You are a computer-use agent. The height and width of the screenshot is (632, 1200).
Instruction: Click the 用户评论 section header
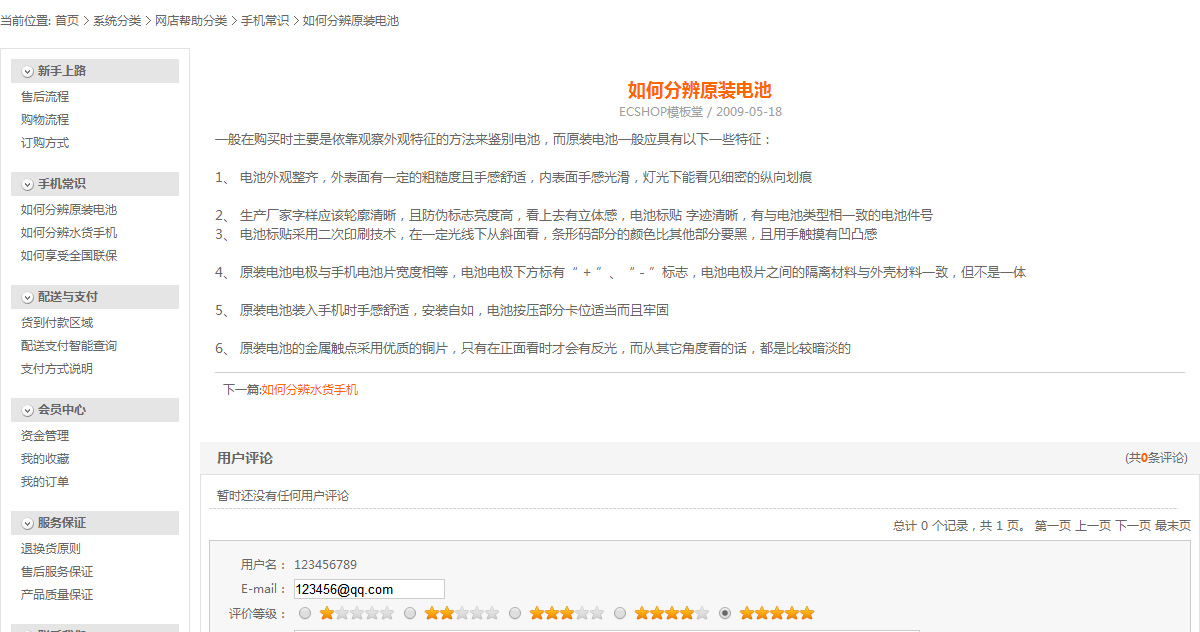tap(245, 458)
